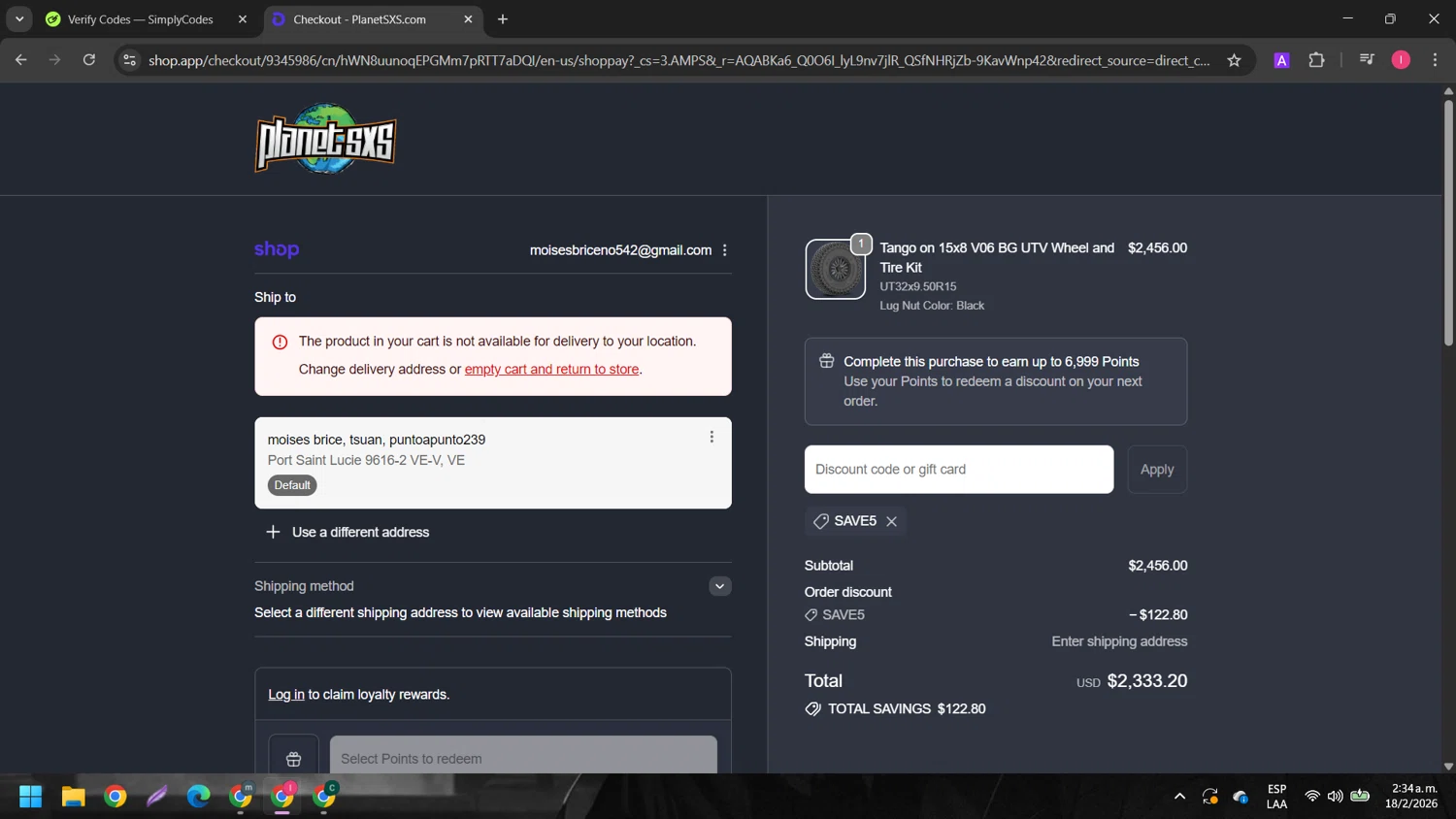This screenshot has width=1456, height=819.
Task: Open options menu for saved address
Action: pos(711,438)
